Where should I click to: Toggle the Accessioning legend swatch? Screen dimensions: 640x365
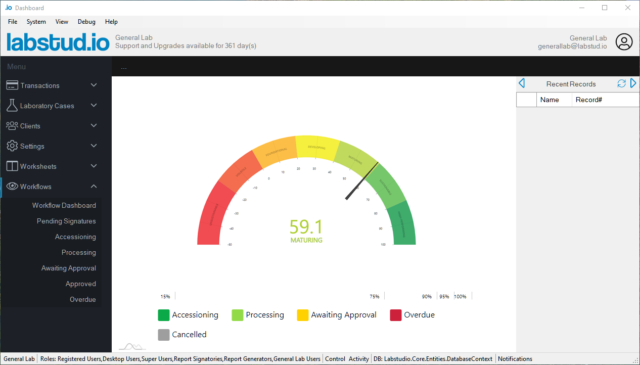[164, 315]
